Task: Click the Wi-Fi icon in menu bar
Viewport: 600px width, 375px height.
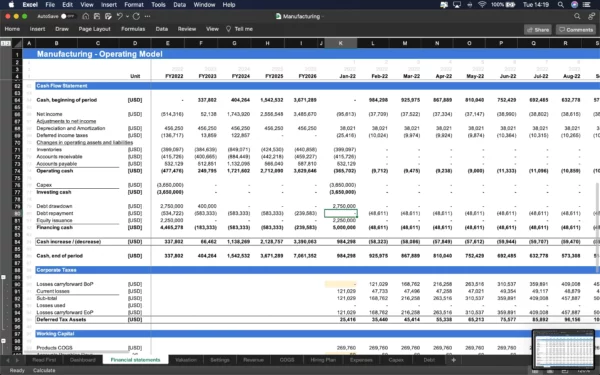Action: (482, 5)
